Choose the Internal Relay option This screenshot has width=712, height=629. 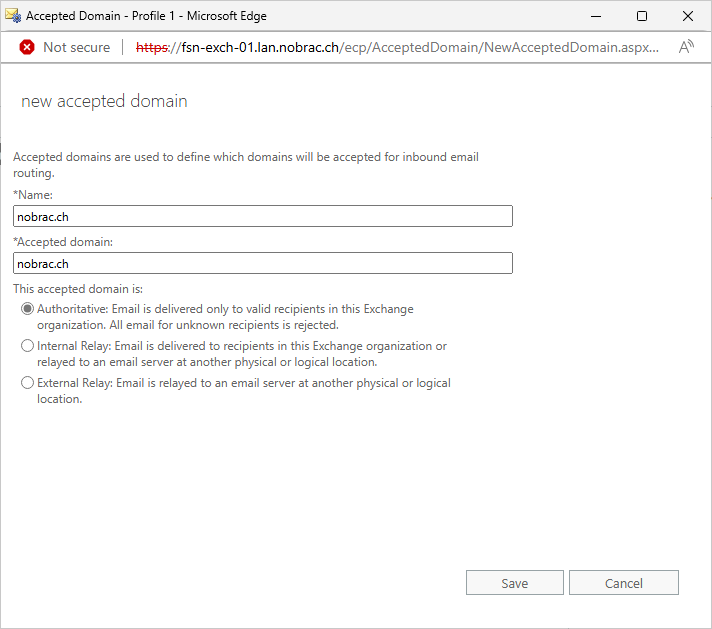(28, 346)
